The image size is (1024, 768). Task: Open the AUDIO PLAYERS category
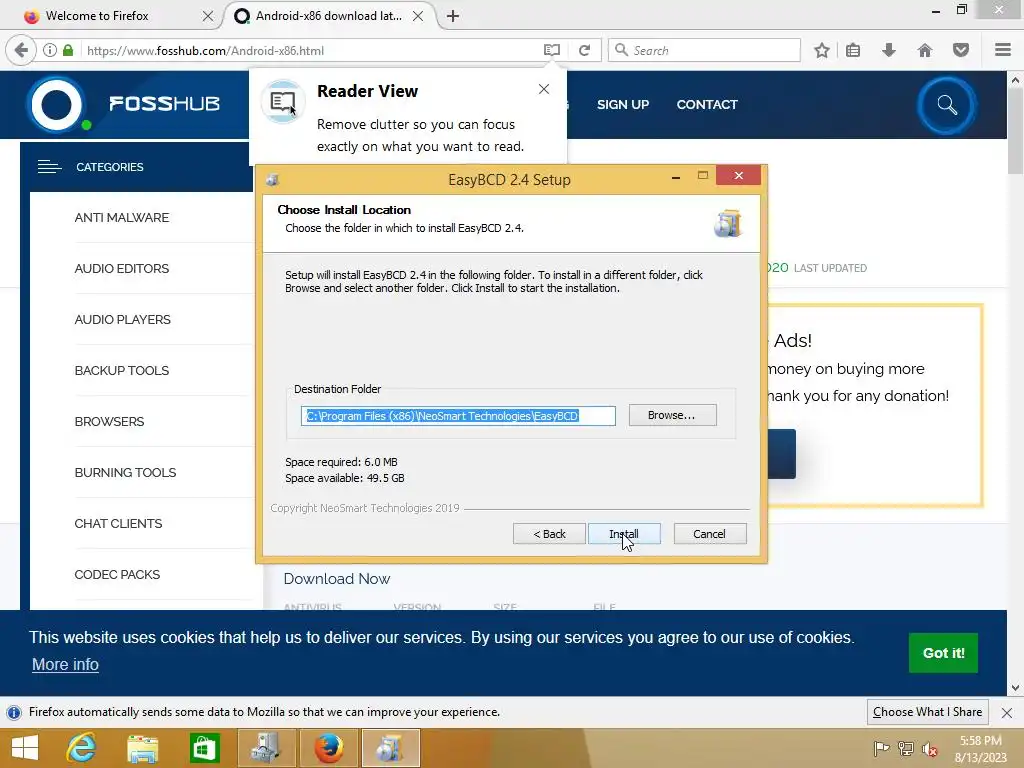coord(122,319)
